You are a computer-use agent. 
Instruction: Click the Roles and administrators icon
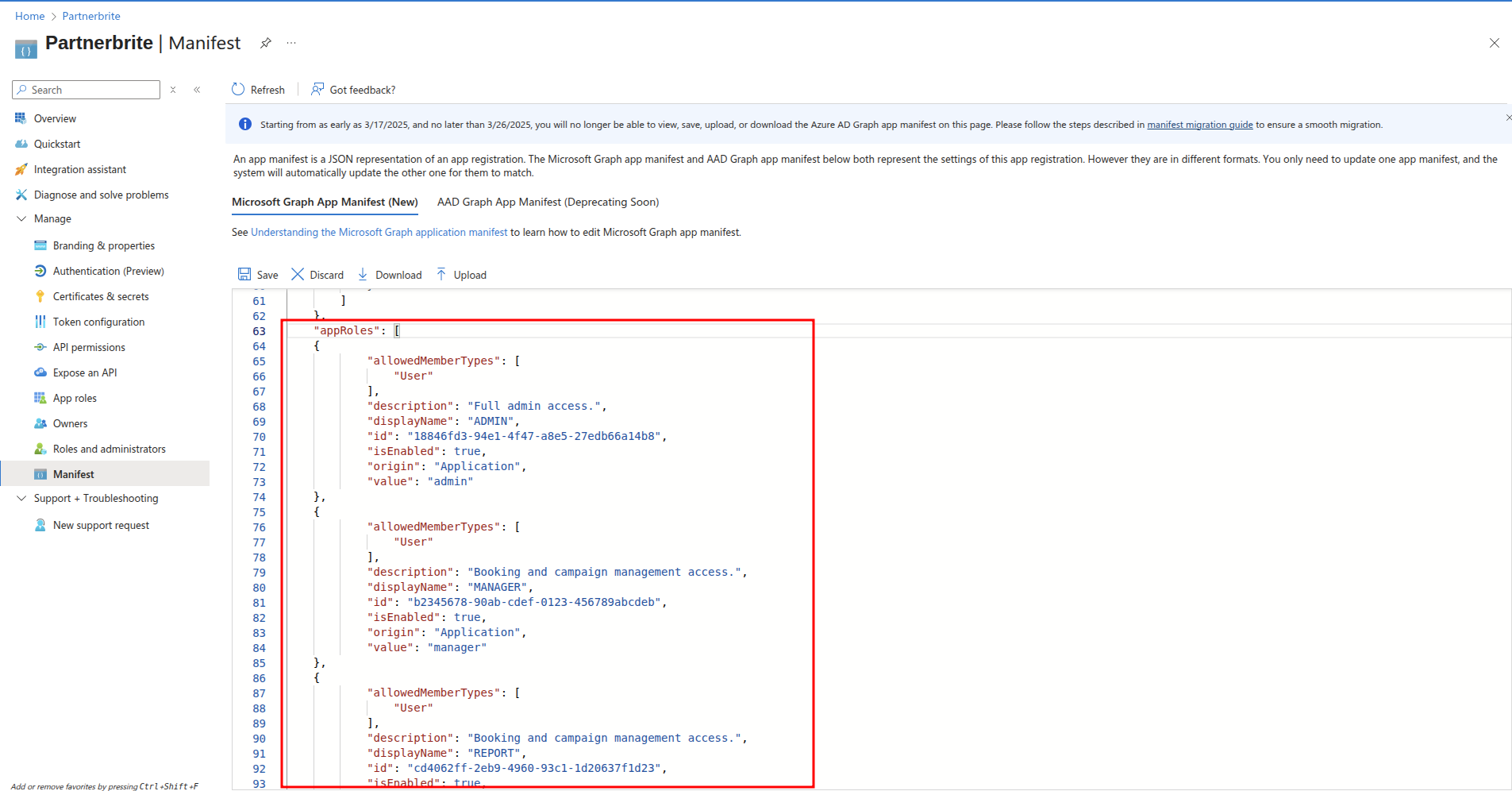(40, 449)
